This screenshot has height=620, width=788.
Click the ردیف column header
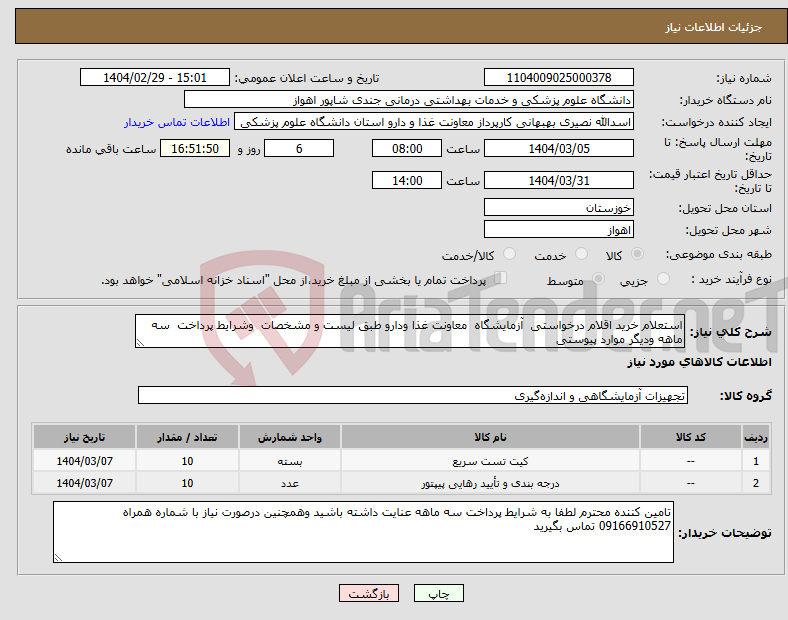[755, 437]
